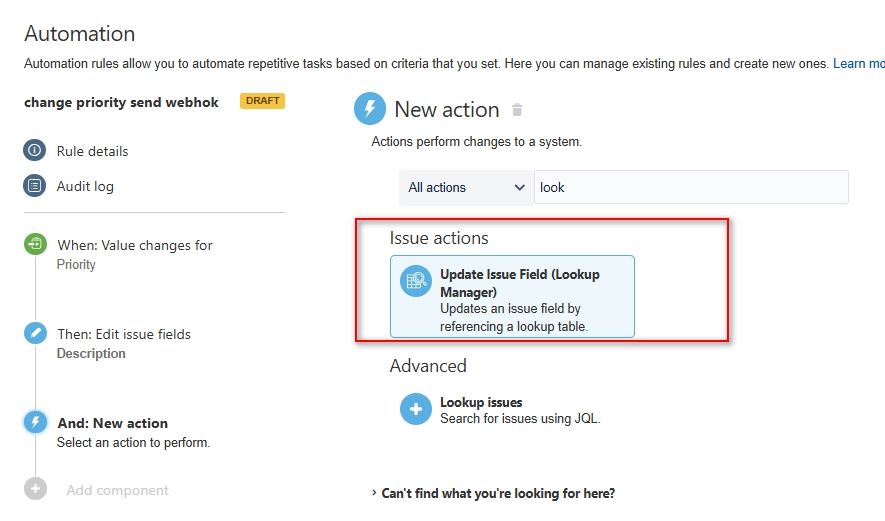Expand Can't find what you're looking for
885x521 pixels.
(x=494, y=493)
